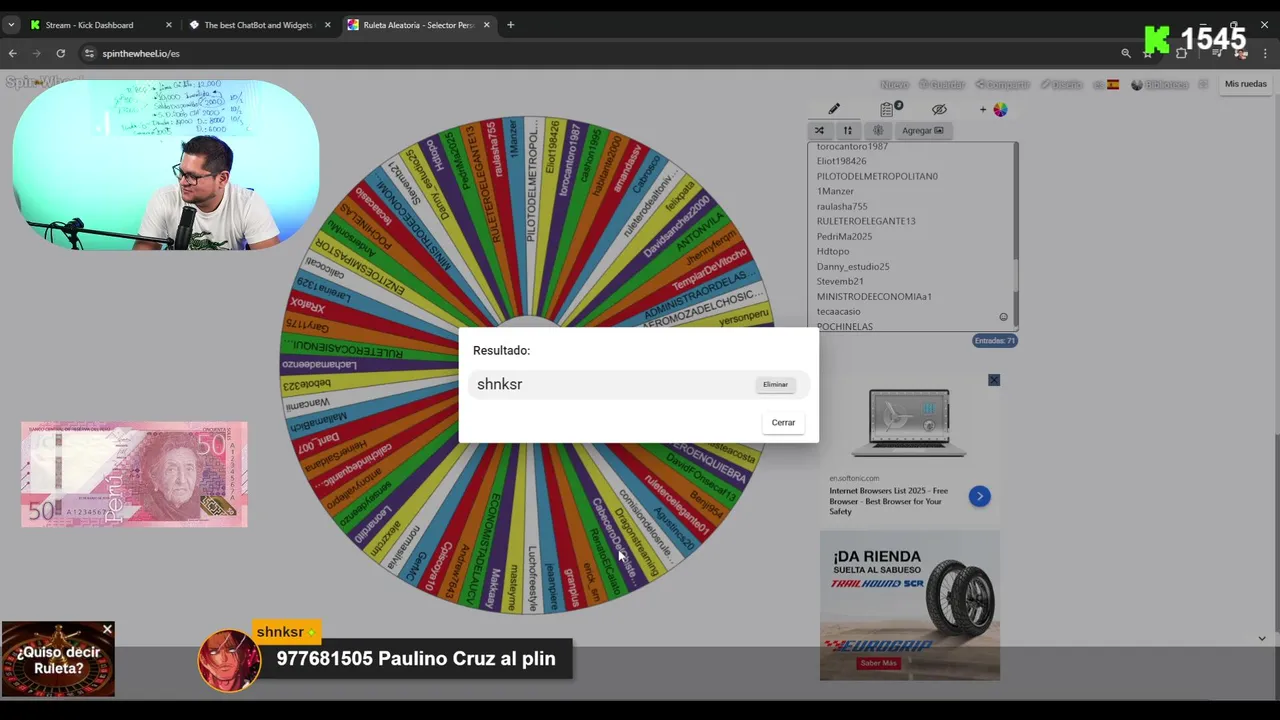
Task: Open the browser tab search dropdown
Action: coord(11,25)
